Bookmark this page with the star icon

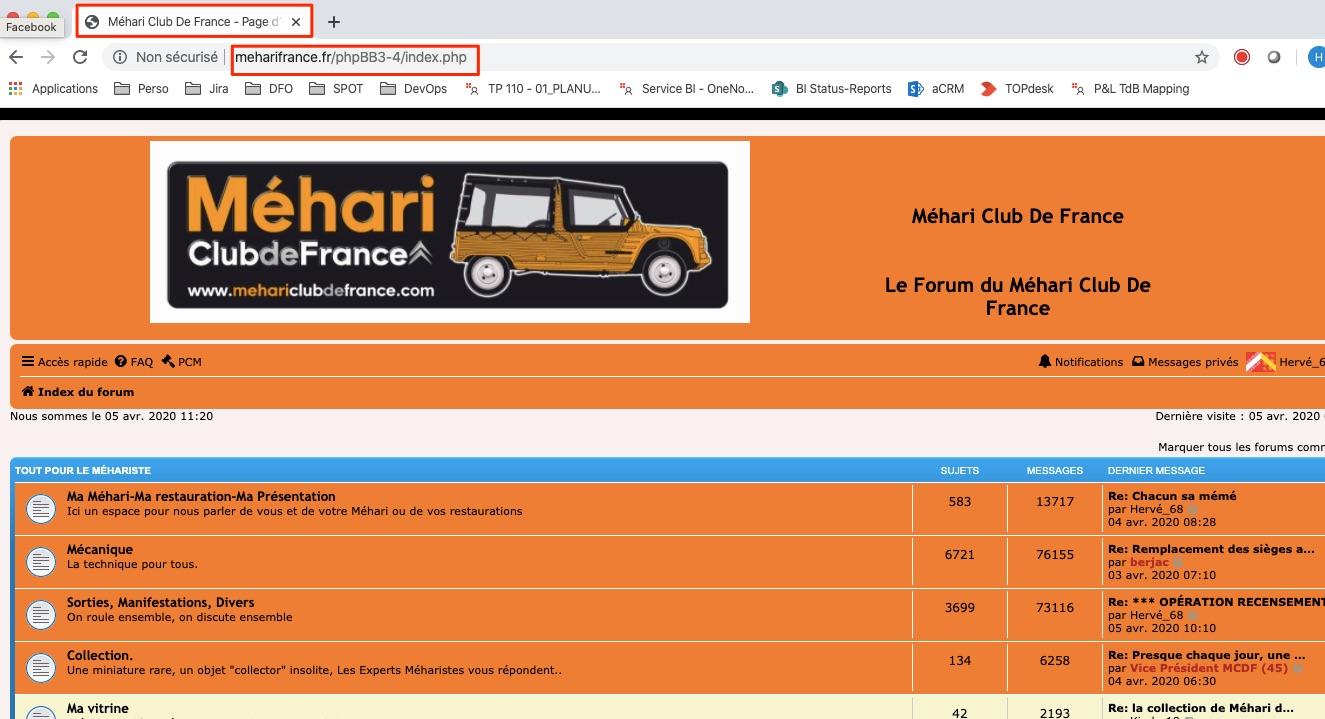pos(1202,58)
